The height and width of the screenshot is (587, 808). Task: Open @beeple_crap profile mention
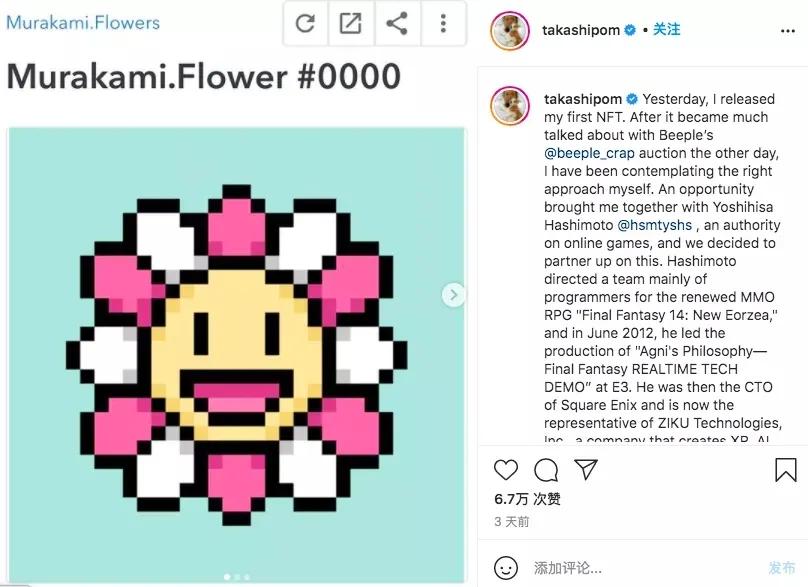(596, 153)
